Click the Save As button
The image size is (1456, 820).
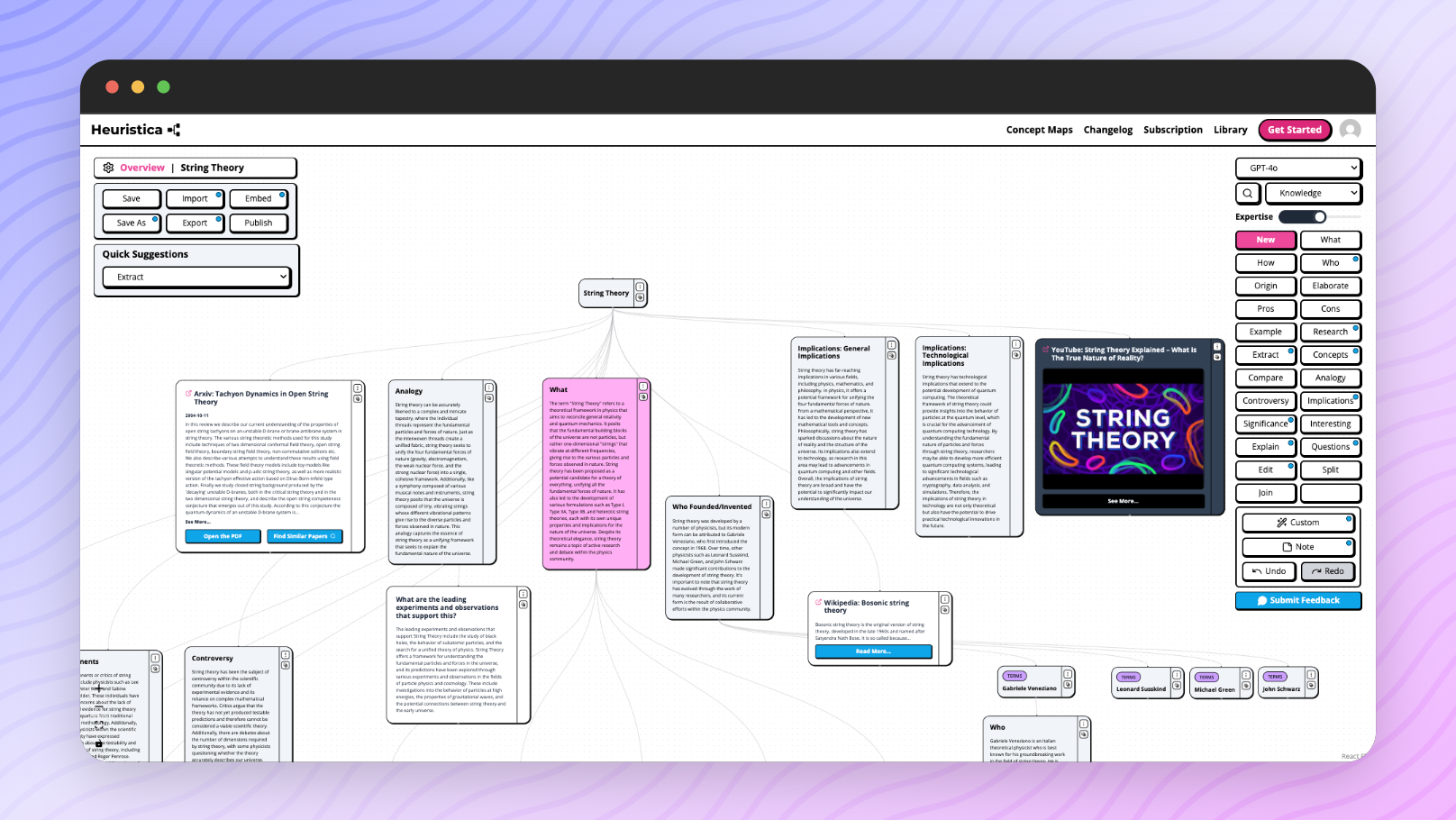coord(132,223)
